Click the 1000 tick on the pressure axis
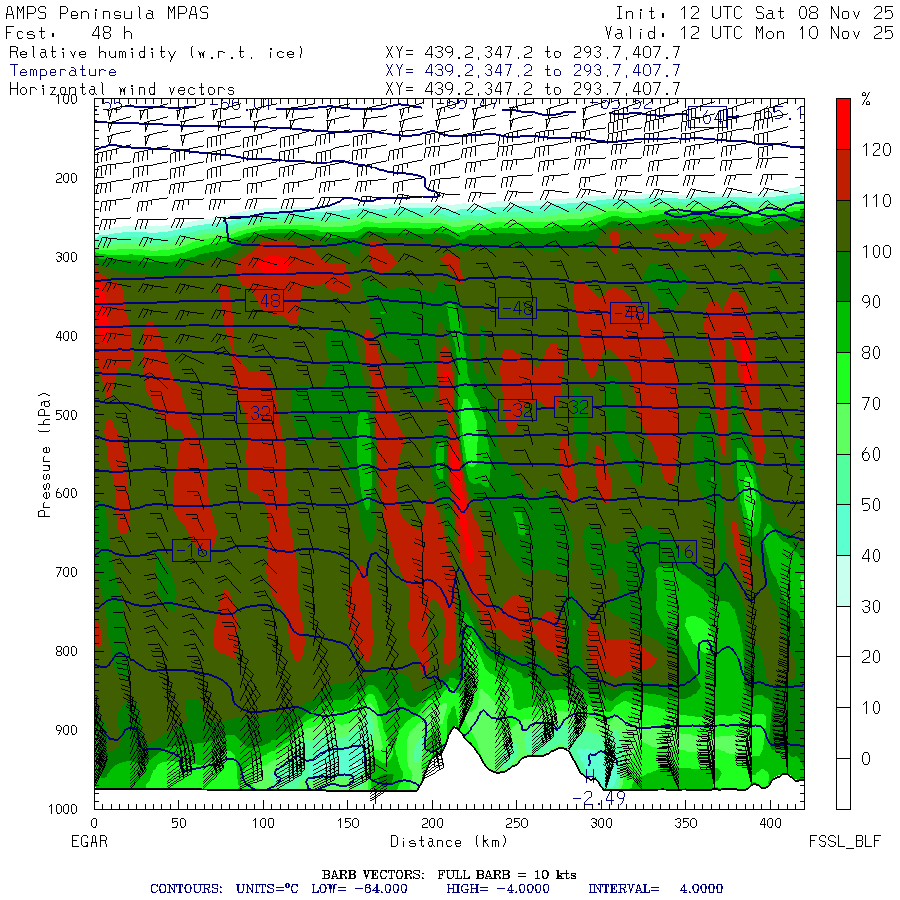The image size is (900, 900). tap(63, 809)
